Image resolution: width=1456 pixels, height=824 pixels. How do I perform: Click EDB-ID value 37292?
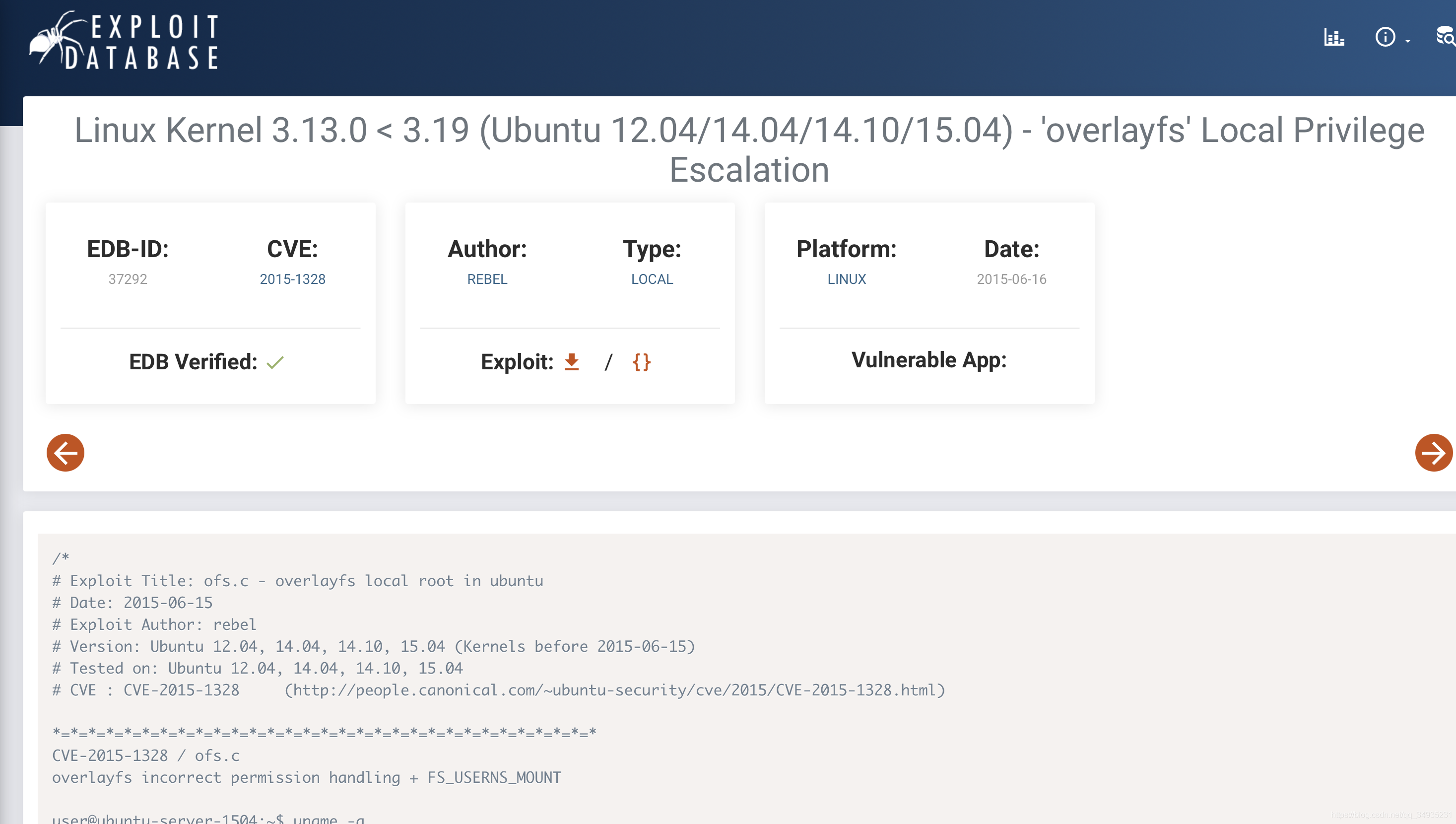pyautogui.click(x=128, y=279)
